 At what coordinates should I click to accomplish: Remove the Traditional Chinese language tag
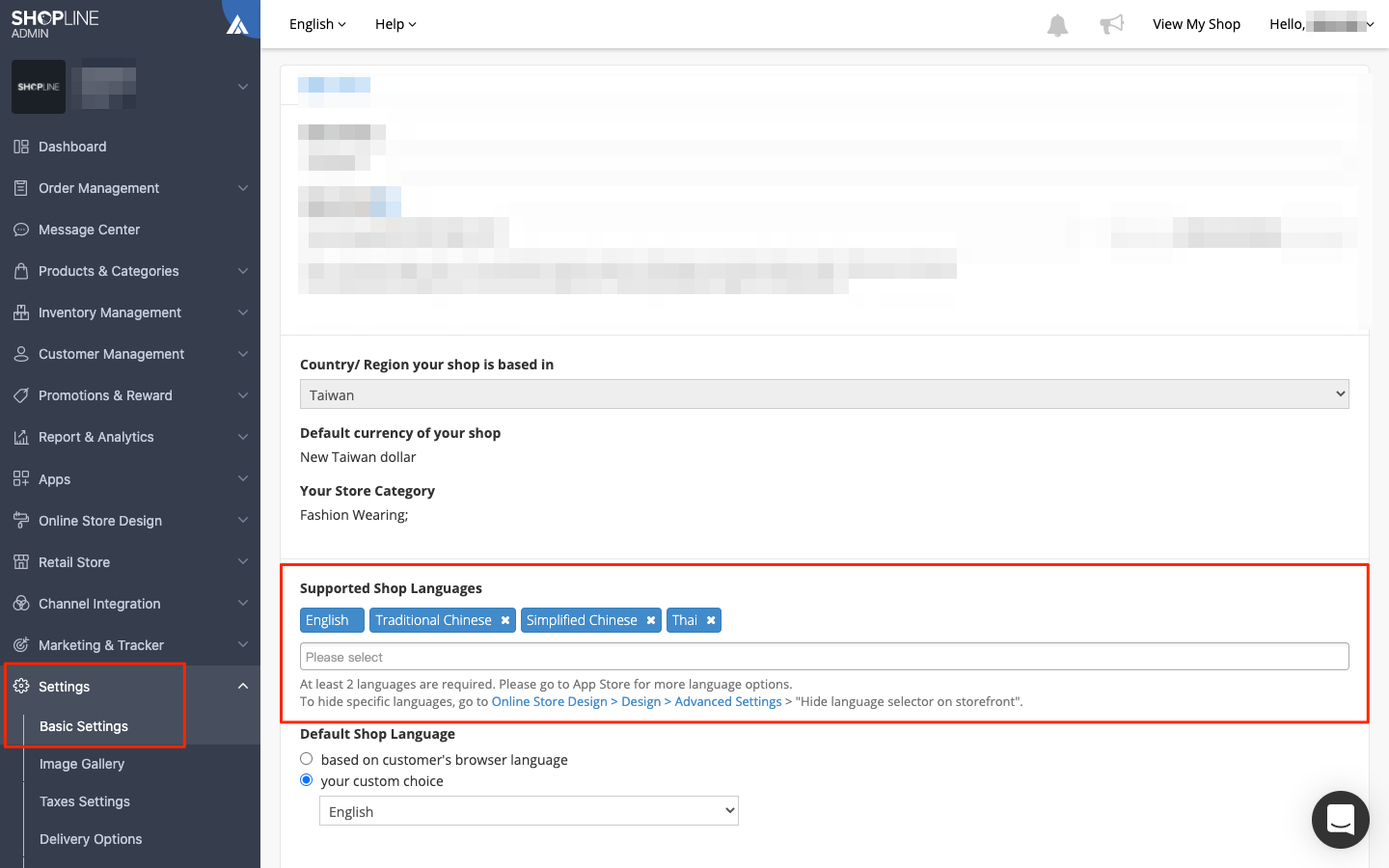[504, 620]
